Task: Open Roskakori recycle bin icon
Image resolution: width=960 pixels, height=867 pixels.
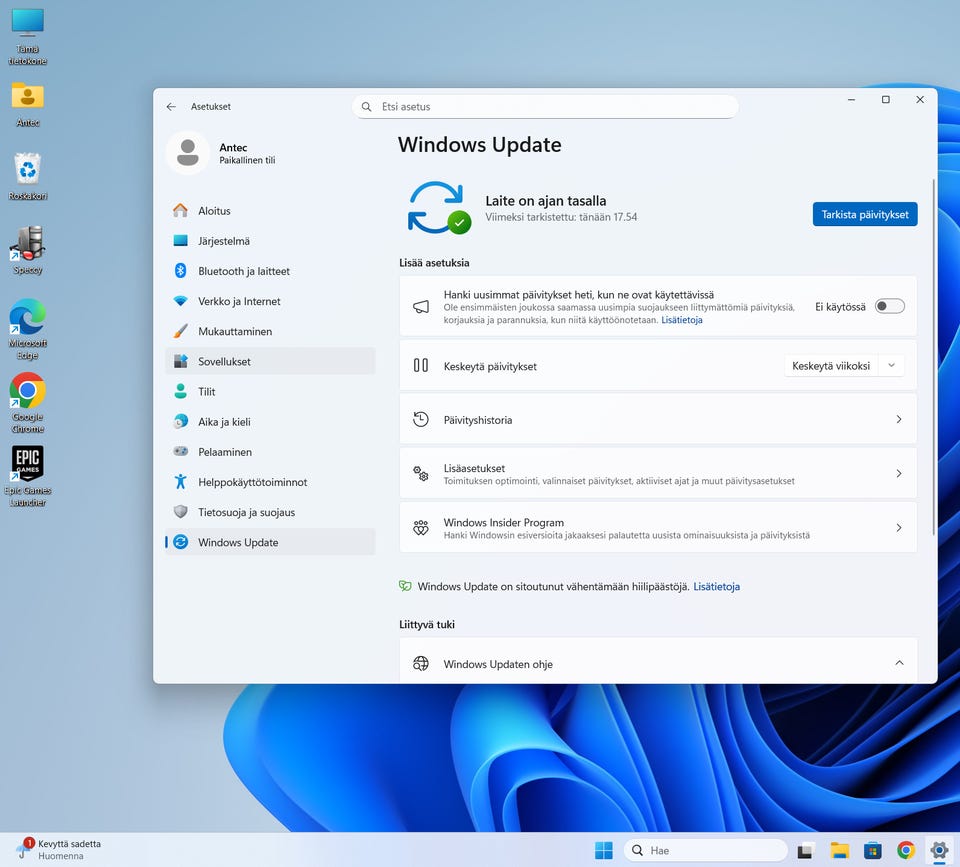Action: [27, 169]
